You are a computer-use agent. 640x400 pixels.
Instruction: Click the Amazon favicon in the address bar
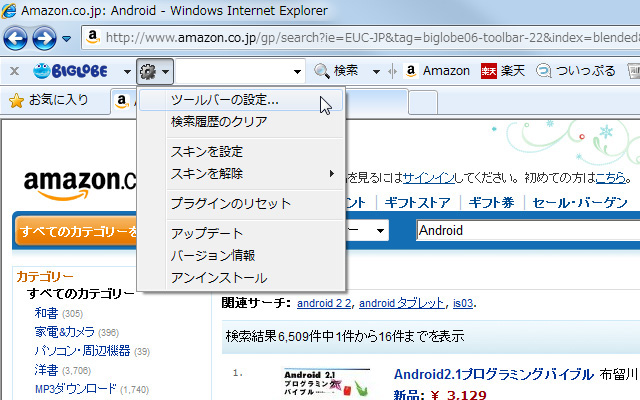(x=93, y=38)
